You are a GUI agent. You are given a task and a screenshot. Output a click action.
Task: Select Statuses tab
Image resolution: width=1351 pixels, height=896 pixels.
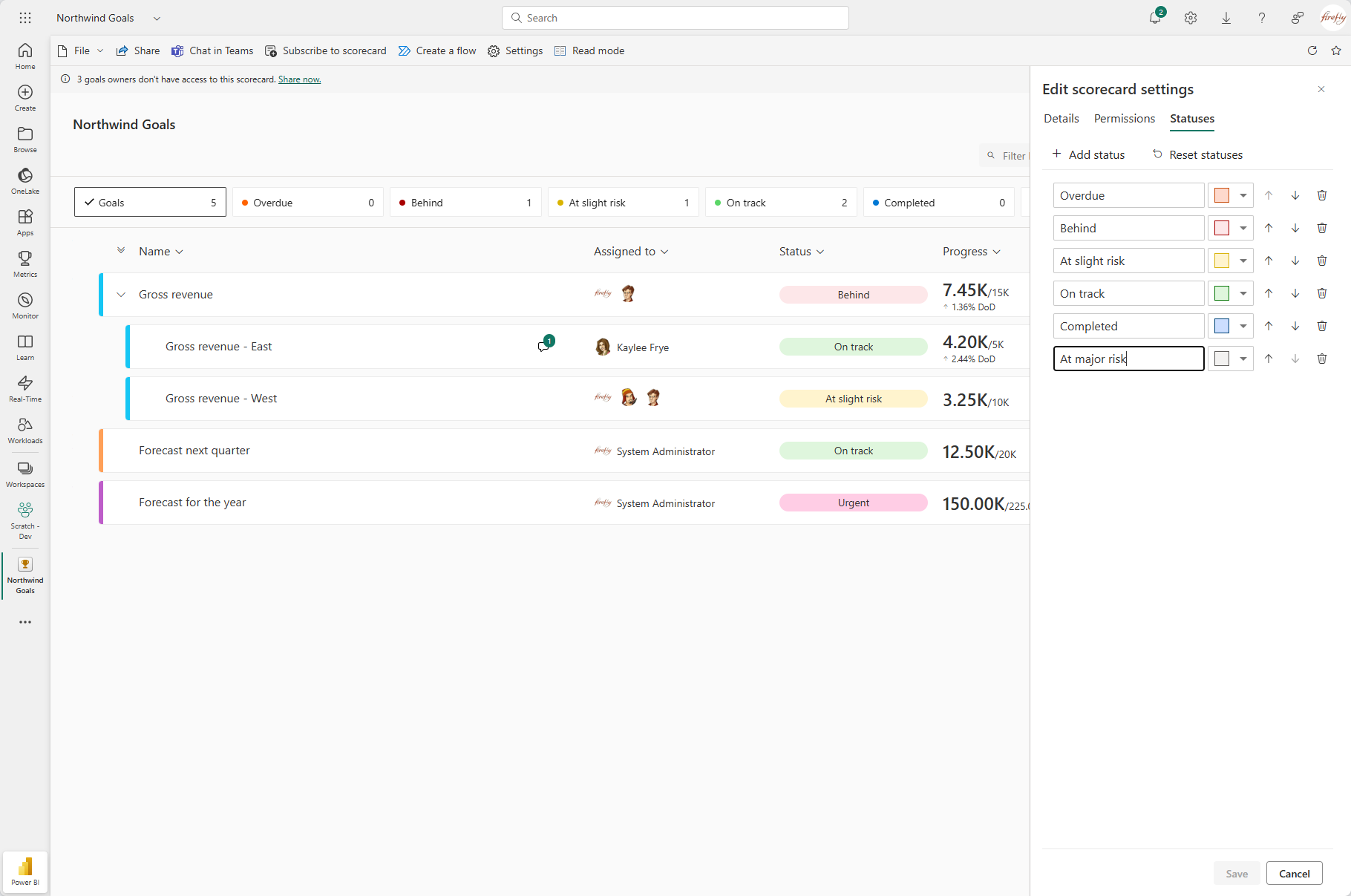pyautogui.click(x=1192, y=119)
